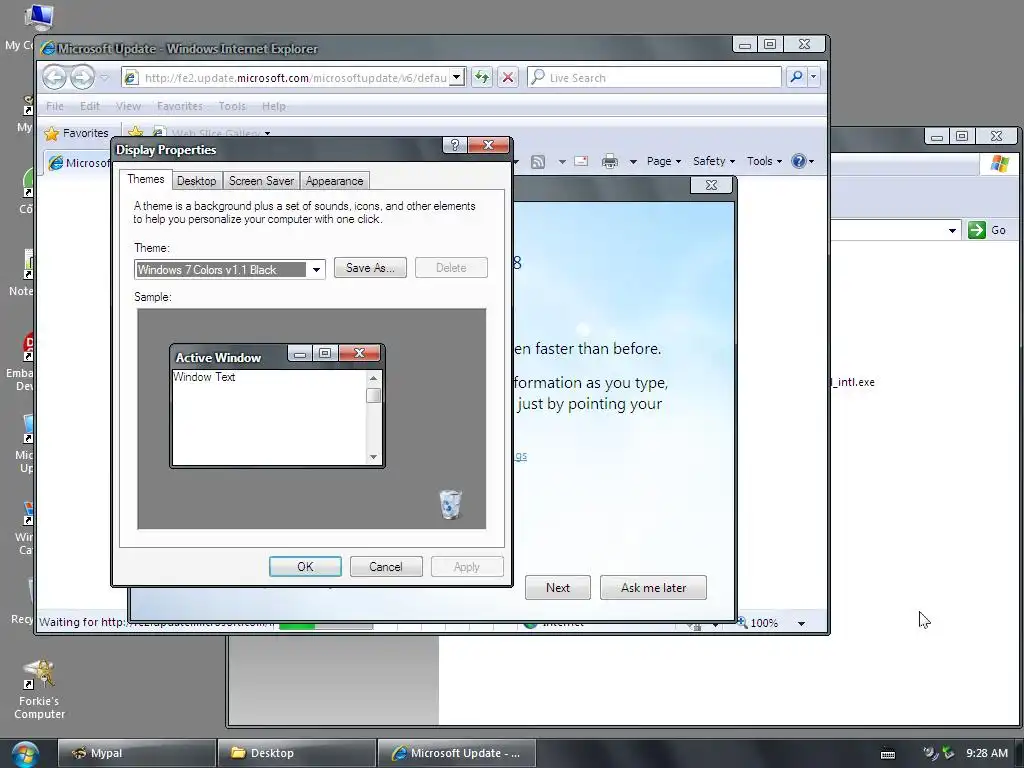Click the RSS feeds icon in IE toolbar

point(537,161)
